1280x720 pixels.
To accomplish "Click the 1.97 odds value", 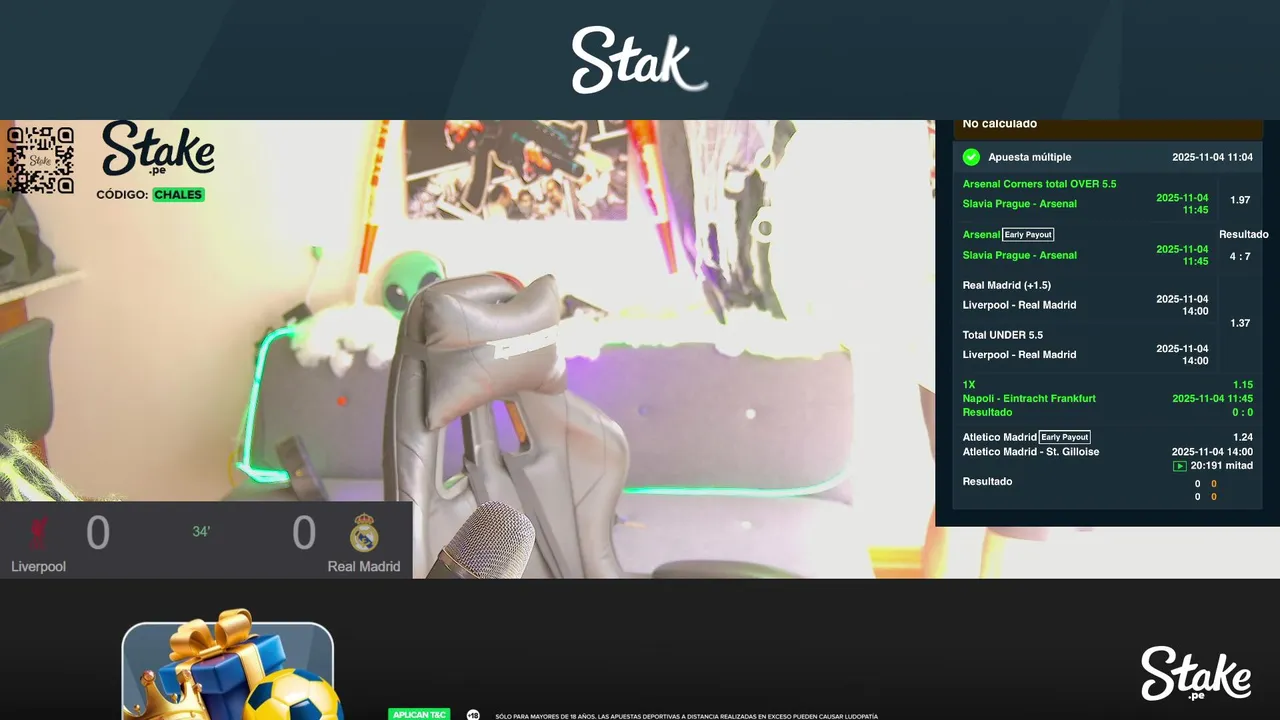I will pos(1240,200).
